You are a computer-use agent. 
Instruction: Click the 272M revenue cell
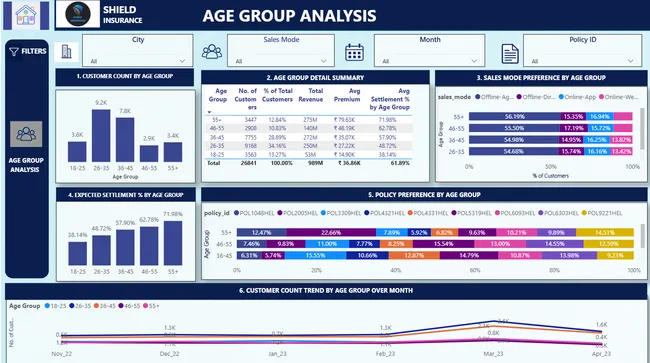[310, 137]
